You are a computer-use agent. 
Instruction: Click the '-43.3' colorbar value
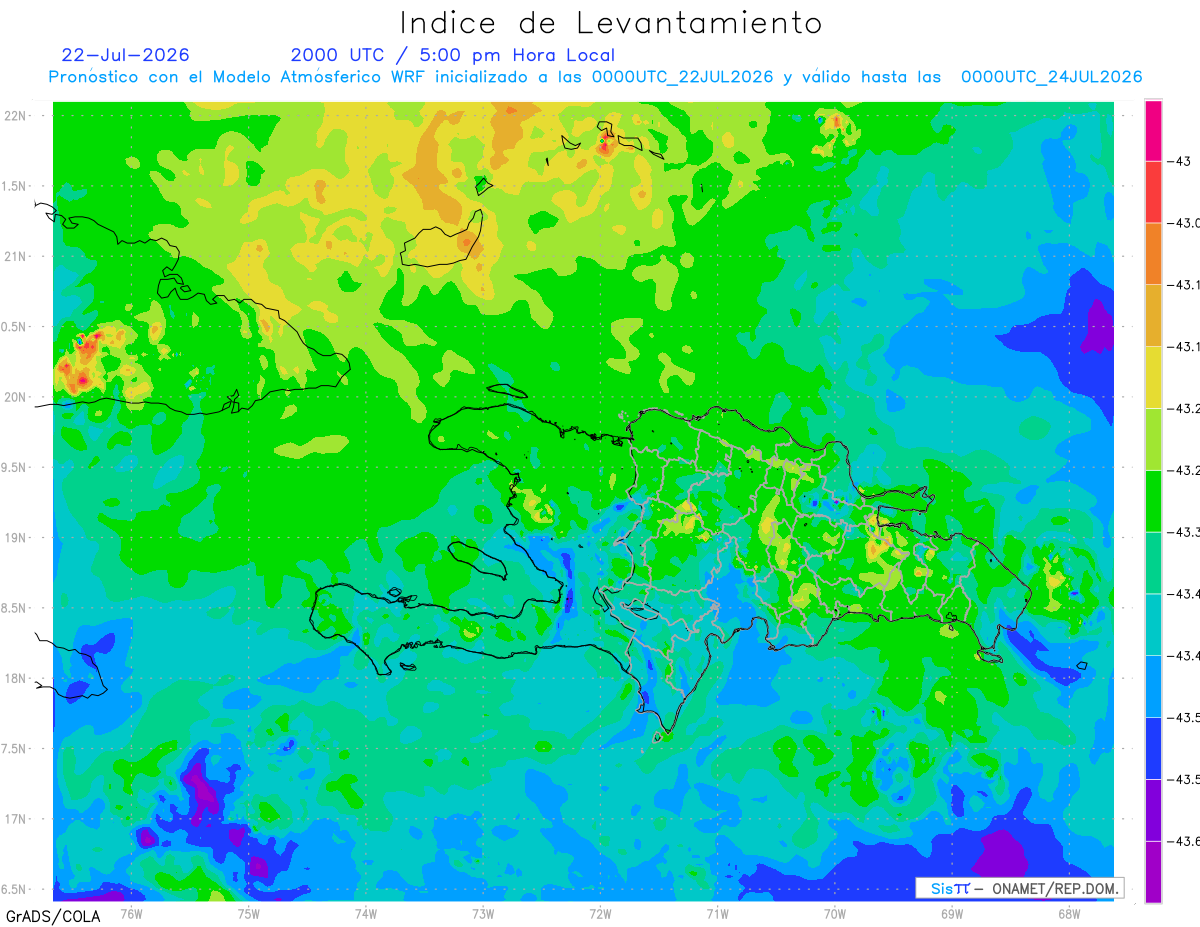pos(1184,532)
